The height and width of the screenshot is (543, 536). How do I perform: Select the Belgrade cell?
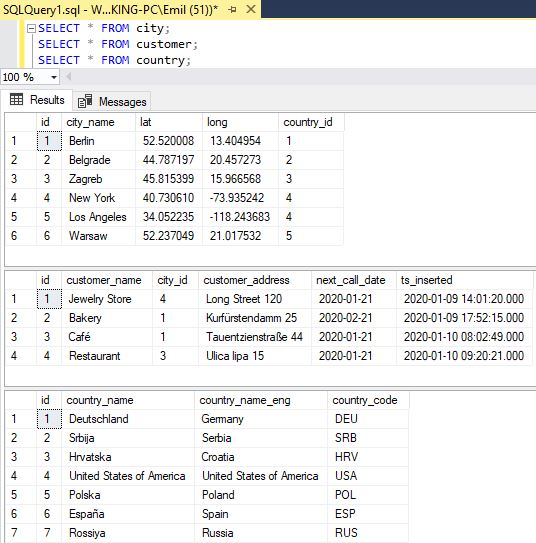(x=98, y=160)
